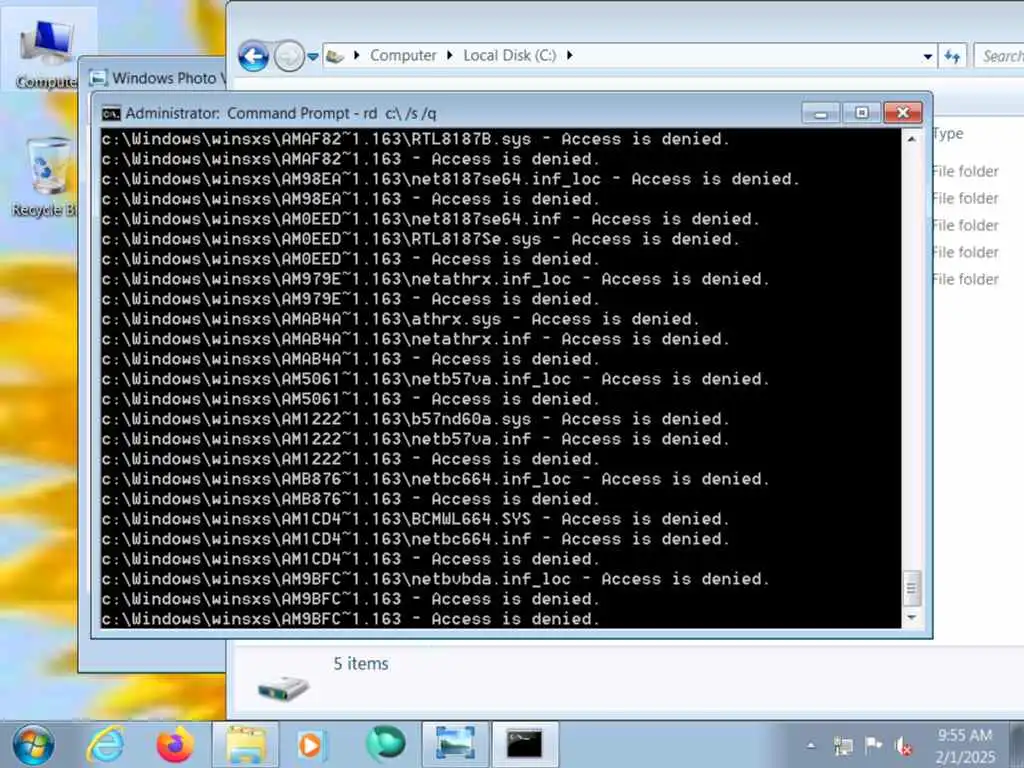Viewport: 1024px width, 768px height.
Task: Click the Show desktop button
Action: [x=1016, y=744]
